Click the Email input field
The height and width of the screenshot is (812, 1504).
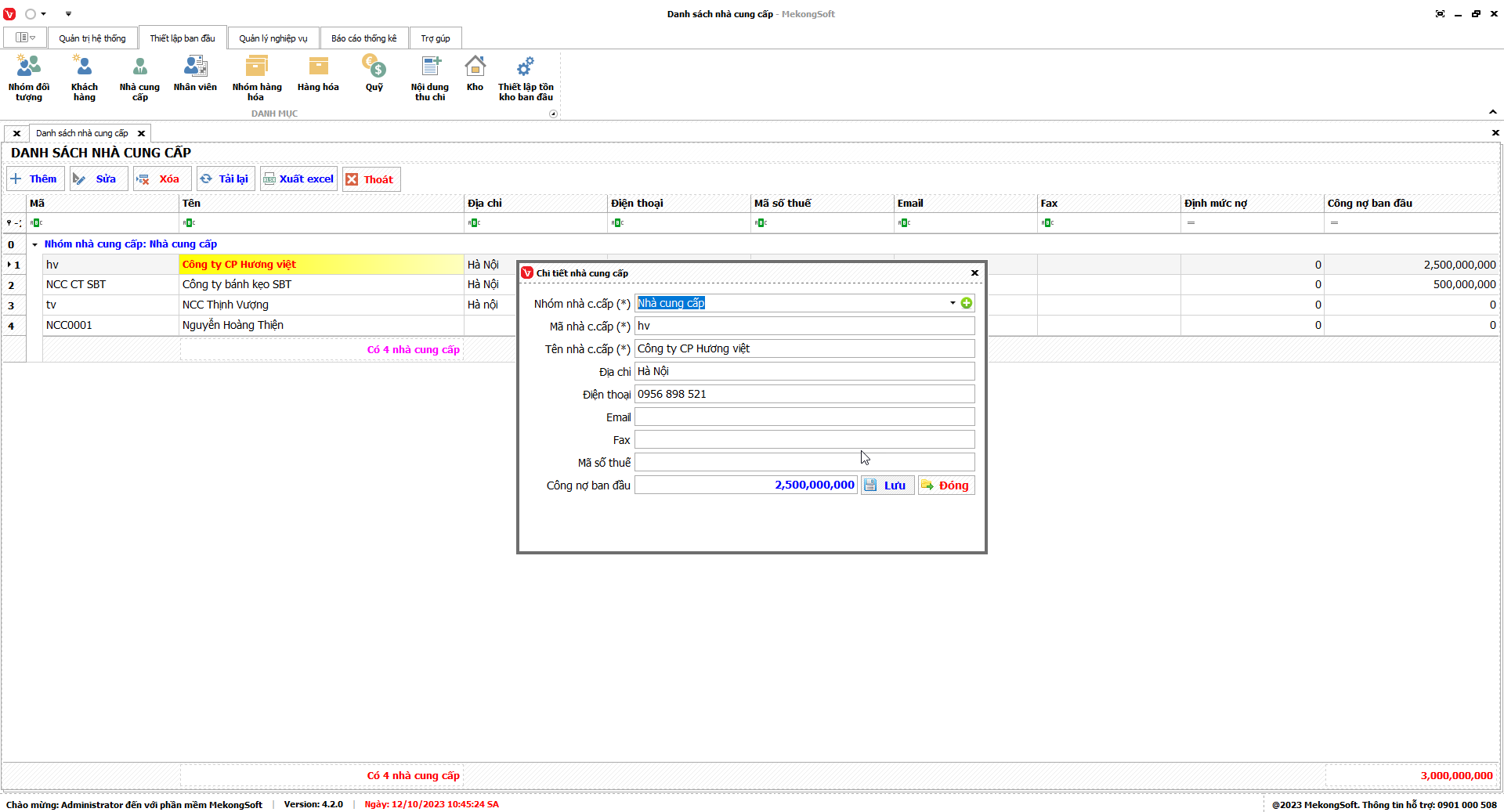click(x=804, y=417)
